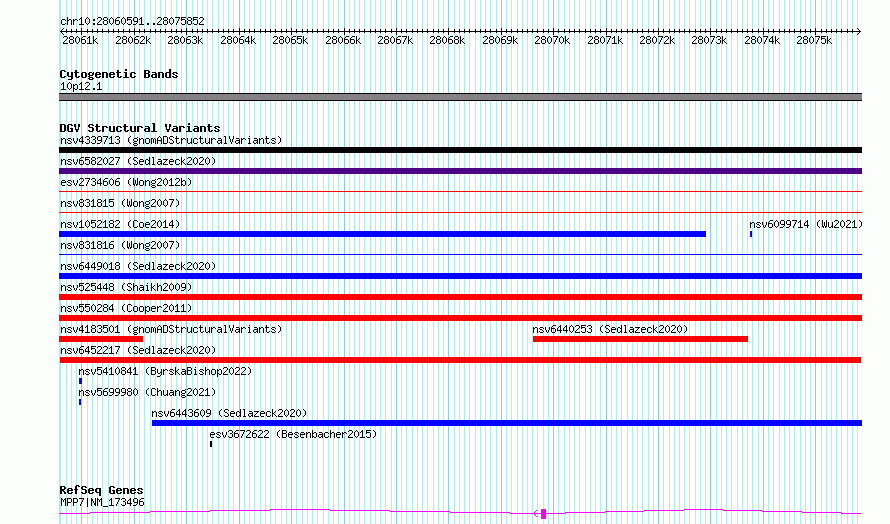The height and width of the screenshot is (524, 890).
Task: Click the DGV Structural Variants track title
Action: point(140,128)
